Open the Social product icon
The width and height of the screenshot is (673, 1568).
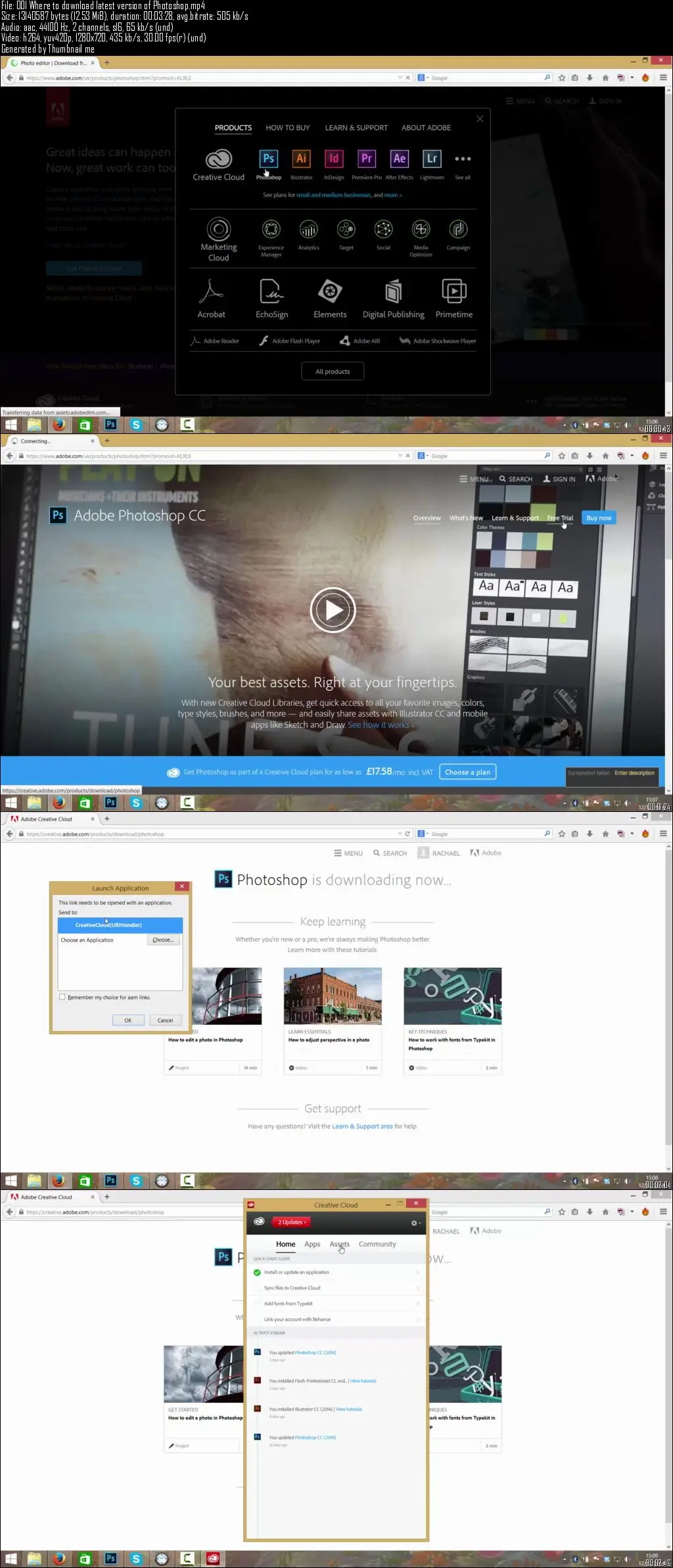point(384,229)
